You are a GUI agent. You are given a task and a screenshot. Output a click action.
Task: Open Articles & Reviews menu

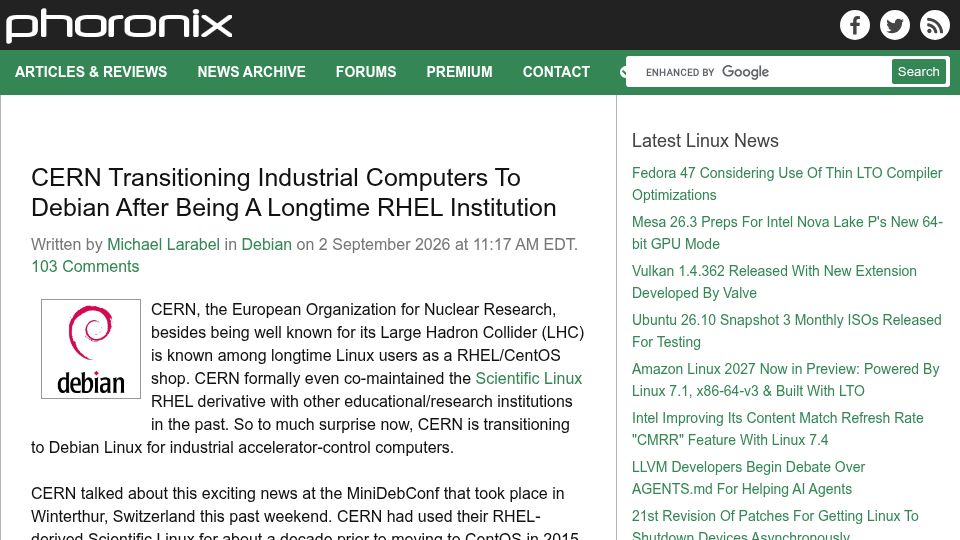tap(91, 72)
